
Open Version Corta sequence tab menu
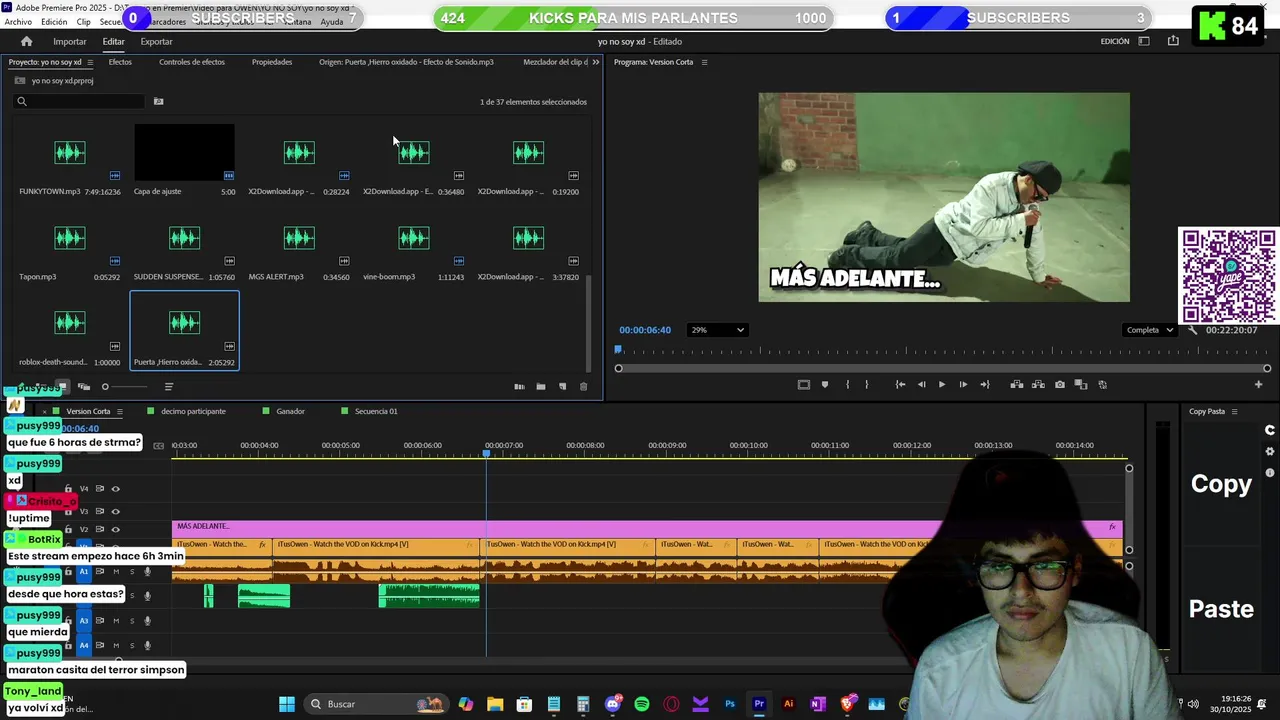click(x=120, y=411)
